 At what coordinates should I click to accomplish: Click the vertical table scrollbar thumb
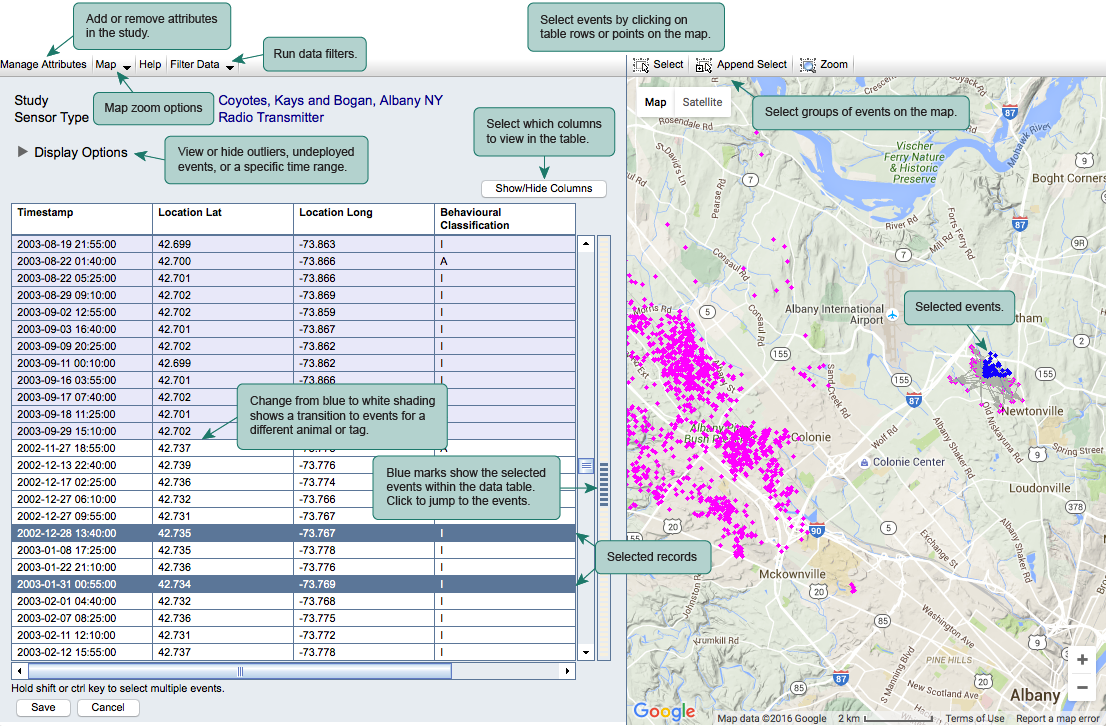586,466
